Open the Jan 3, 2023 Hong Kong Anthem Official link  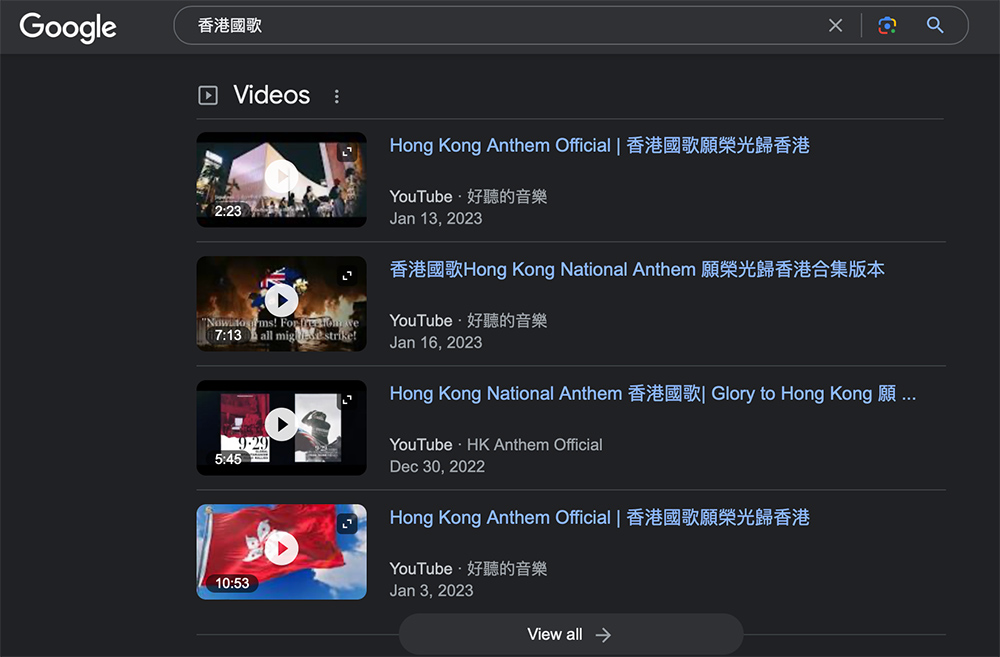click(599, 518)
